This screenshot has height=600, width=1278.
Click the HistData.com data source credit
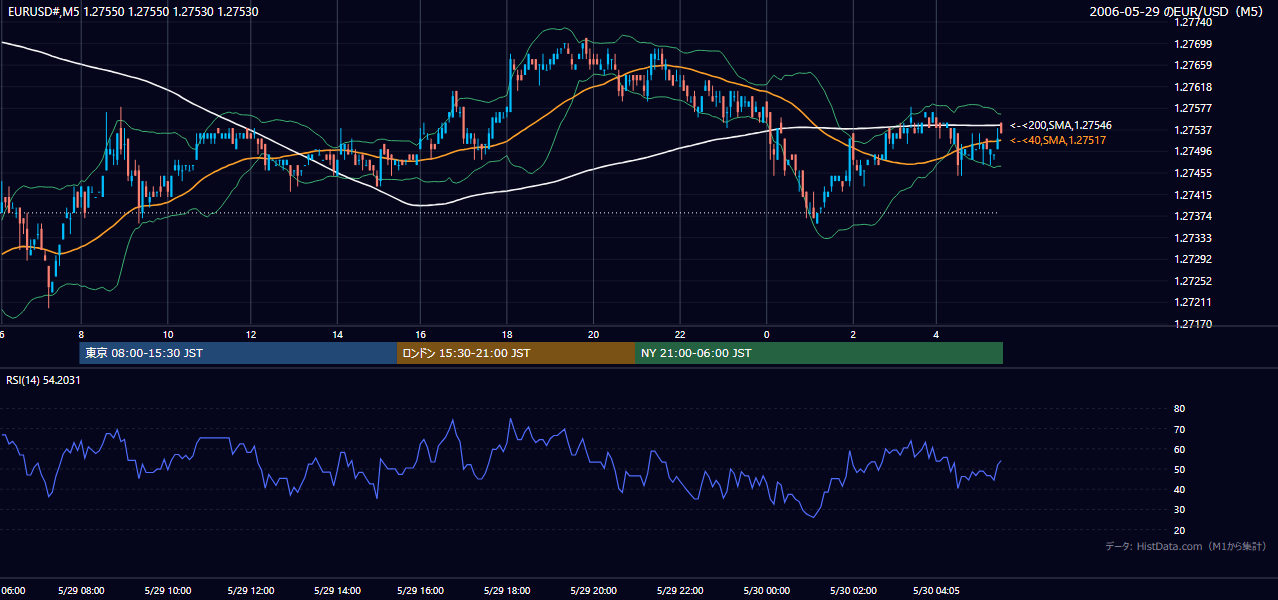(1186, 546)
